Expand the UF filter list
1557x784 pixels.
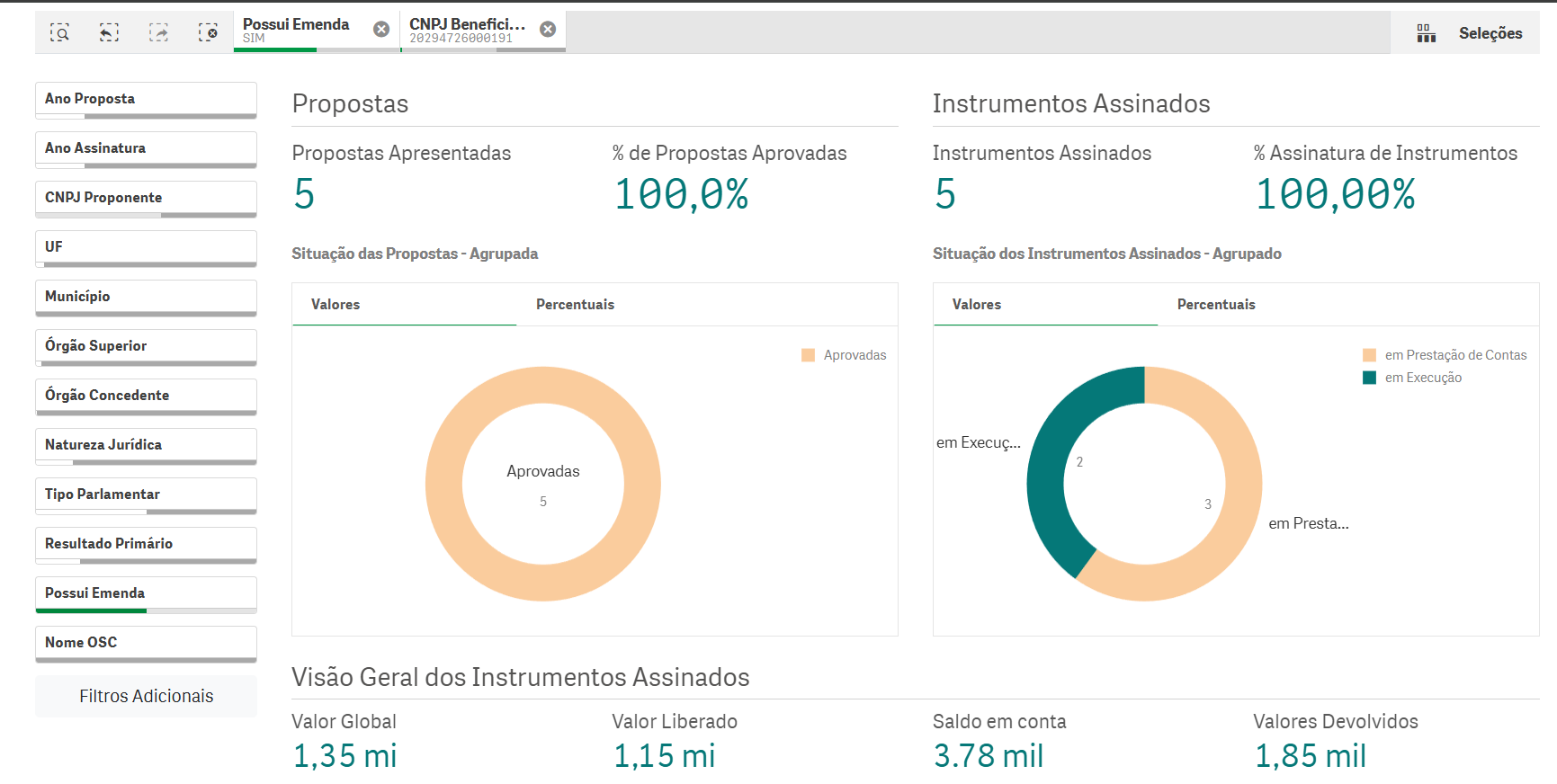[x=146, y=247]
